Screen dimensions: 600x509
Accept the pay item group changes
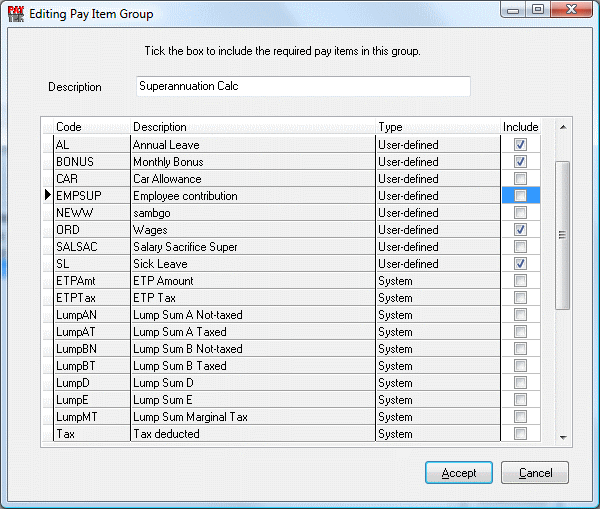459,473
